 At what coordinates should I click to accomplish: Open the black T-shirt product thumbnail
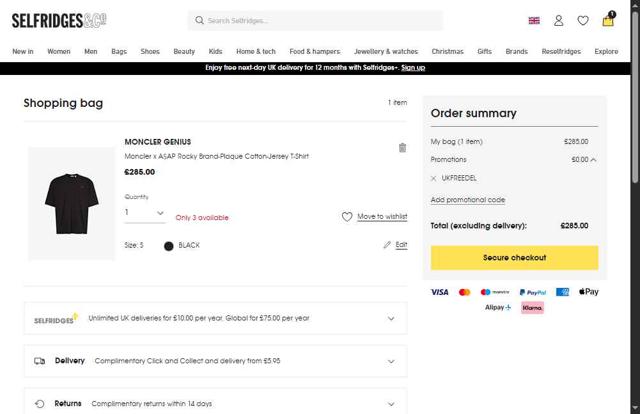(71, 203)
